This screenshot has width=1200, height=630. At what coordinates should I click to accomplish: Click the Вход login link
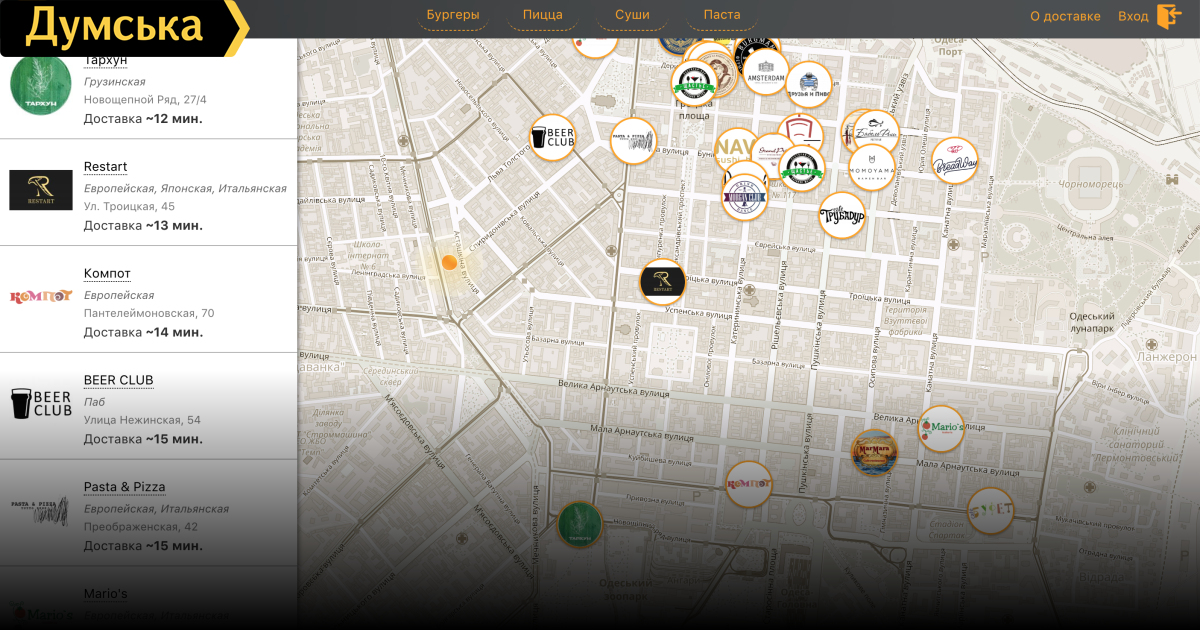point(1133,16)
